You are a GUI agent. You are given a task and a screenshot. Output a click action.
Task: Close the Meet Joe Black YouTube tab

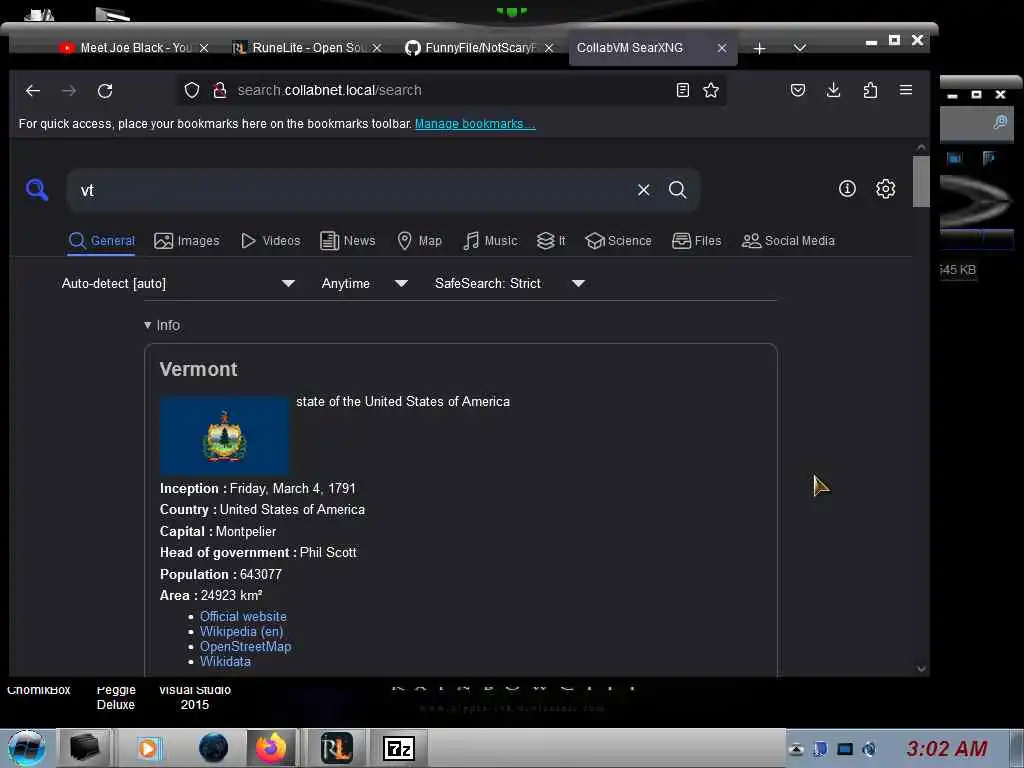204,48
